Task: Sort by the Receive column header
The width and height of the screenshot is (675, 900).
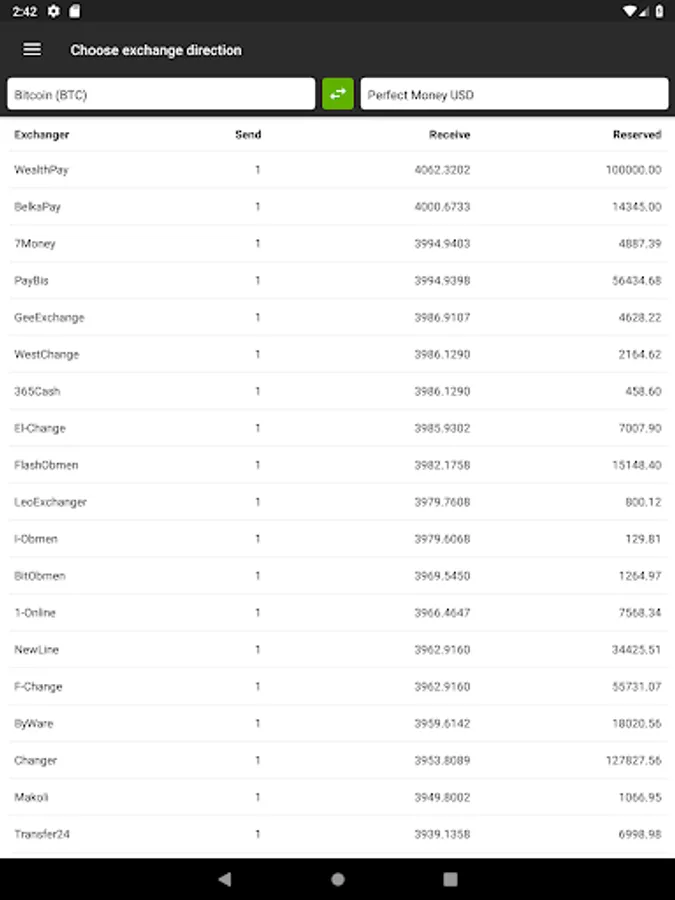Action: [x=449, y=134]
